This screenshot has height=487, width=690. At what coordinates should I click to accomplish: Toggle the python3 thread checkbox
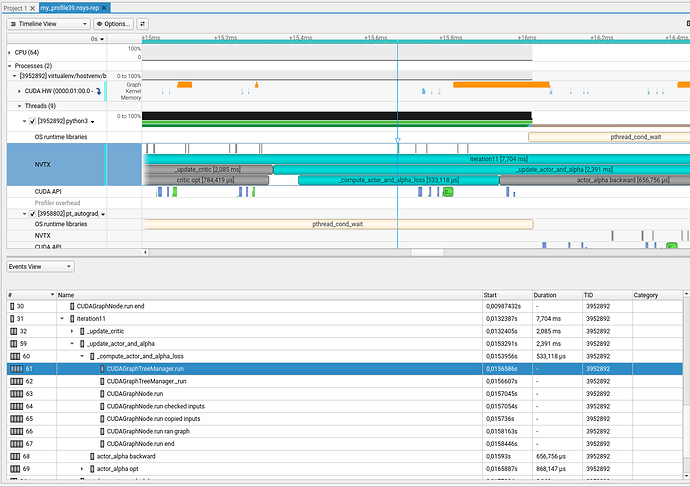click(33, 121)
